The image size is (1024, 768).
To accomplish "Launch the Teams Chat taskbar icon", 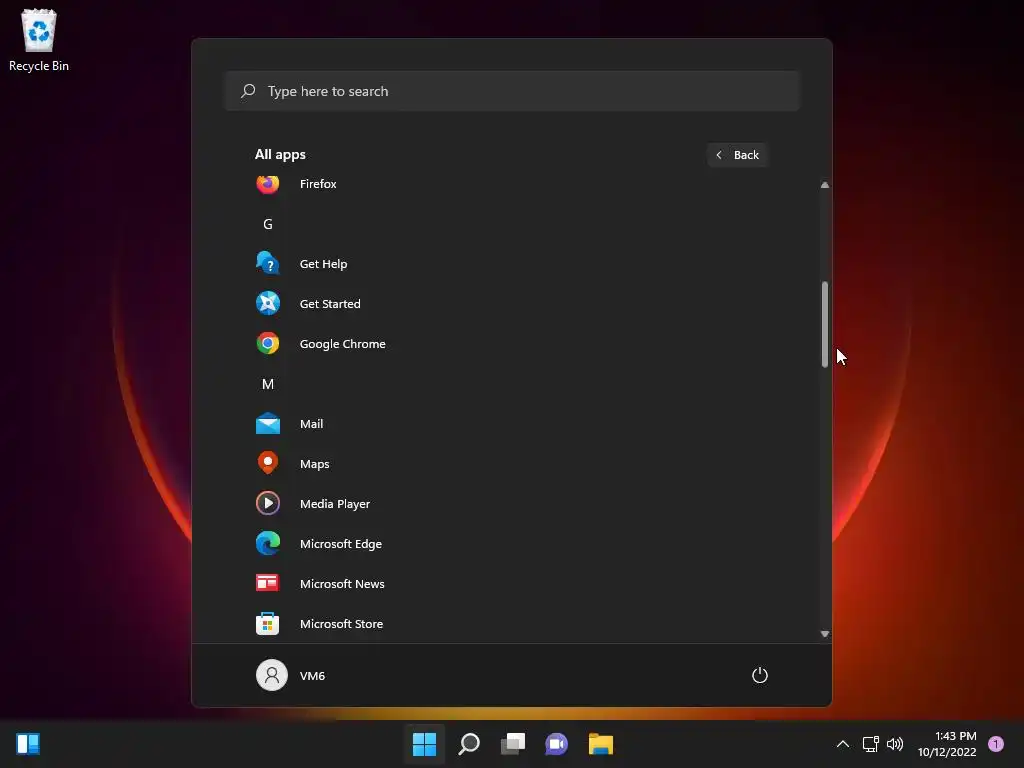I will pyautogui.click(x=556, y=744).
